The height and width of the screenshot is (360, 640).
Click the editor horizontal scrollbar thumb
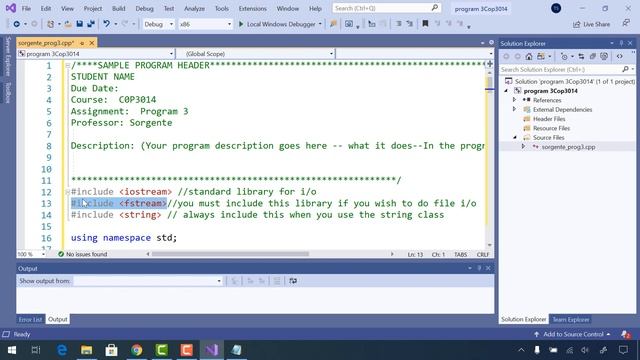[230, 254]
